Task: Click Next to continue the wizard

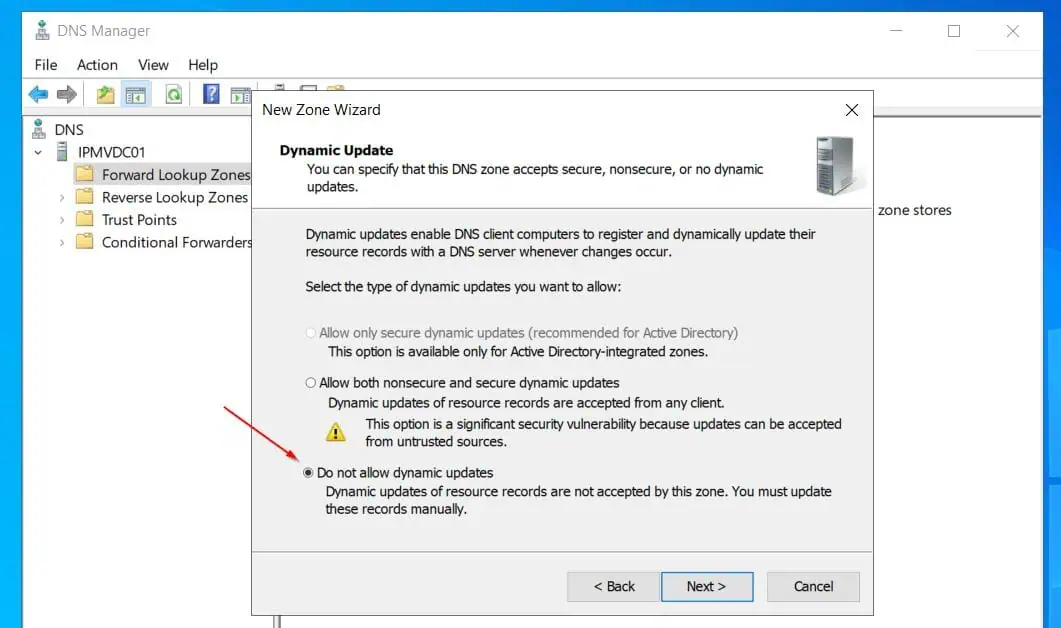Action: click(x=706, y=587)
